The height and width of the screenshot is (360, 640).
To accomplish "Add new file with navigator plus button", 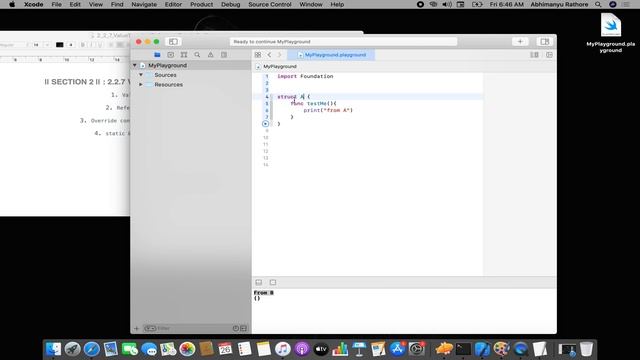I will tap(136, 328).
